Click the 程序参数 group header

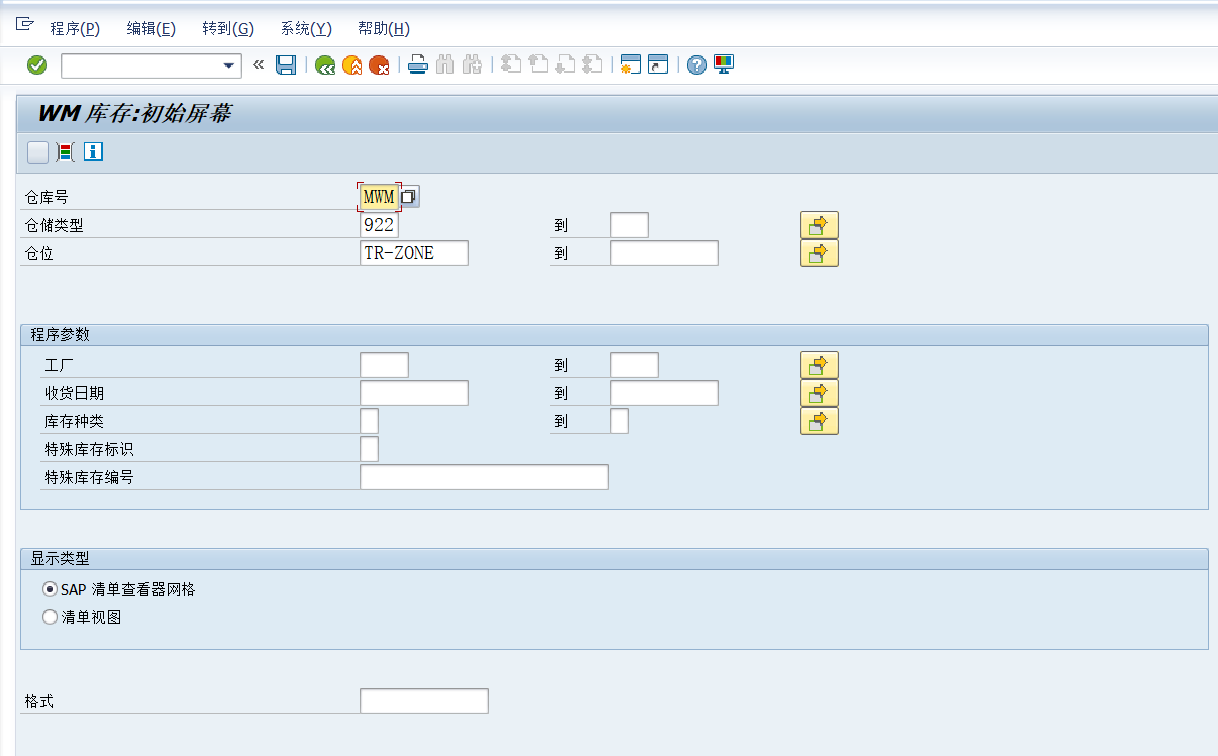pos(614,334)
